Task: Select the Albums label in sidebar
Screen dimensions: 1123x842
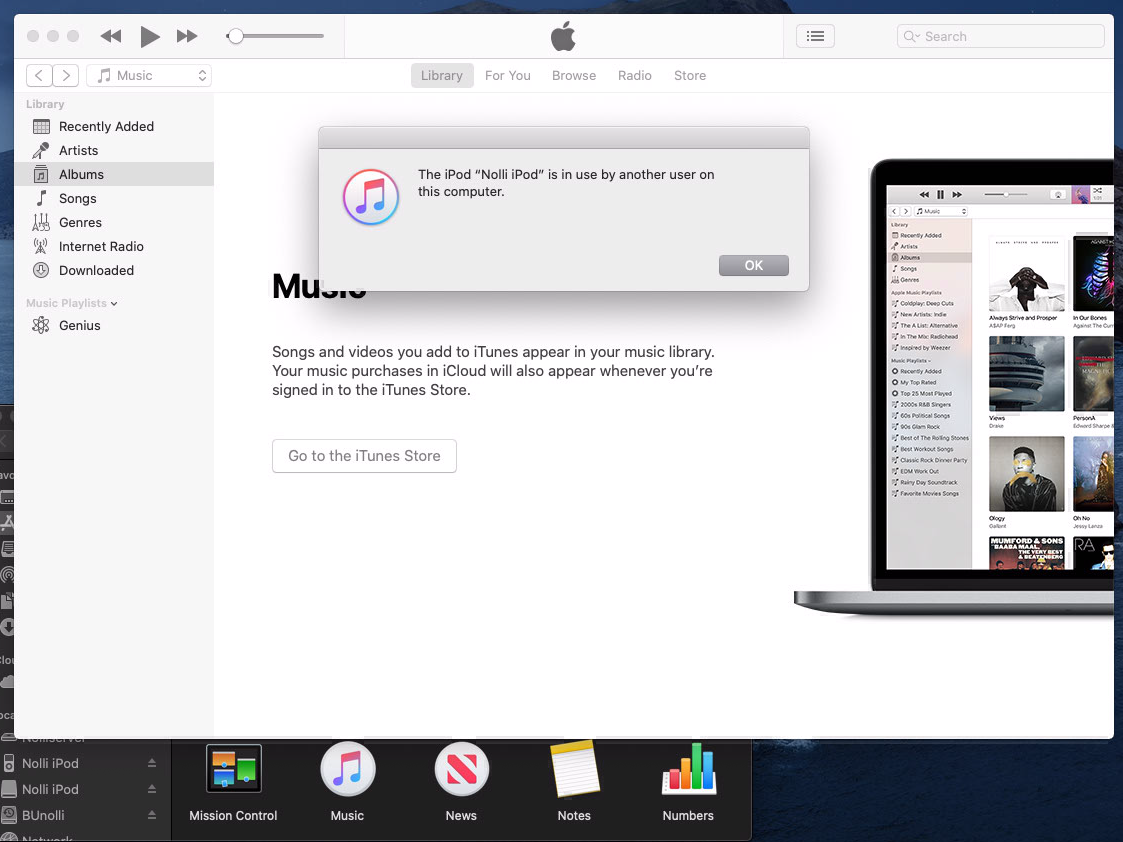Action: [82, 174]
